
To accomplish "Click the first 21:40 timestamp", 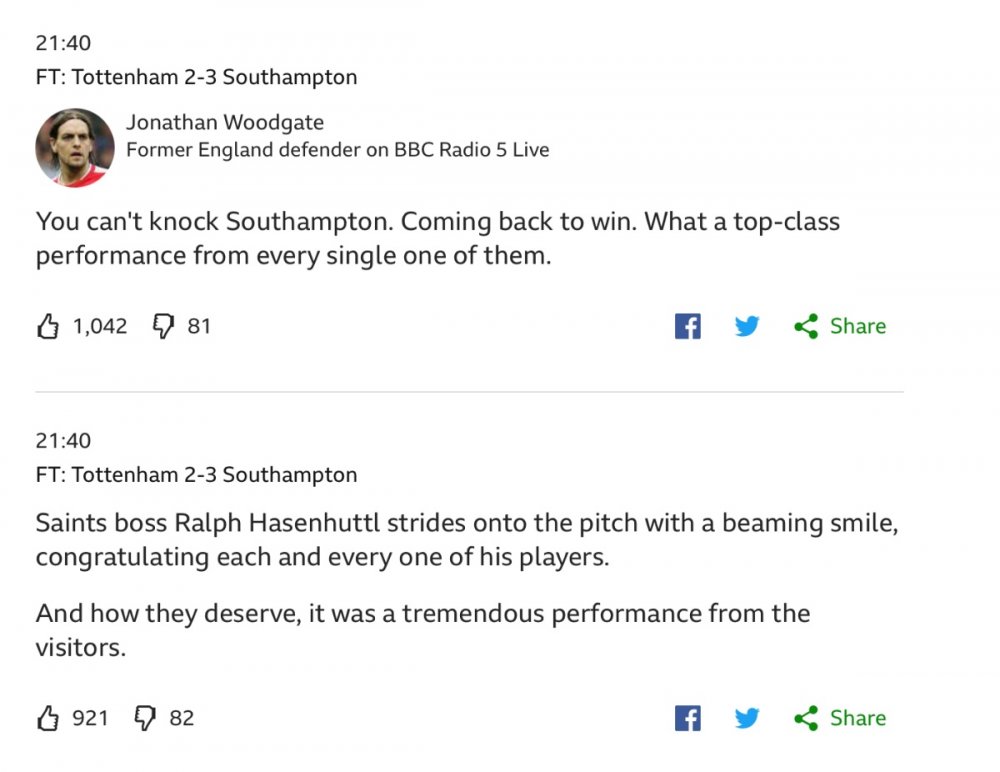I will tap(63, 44).
